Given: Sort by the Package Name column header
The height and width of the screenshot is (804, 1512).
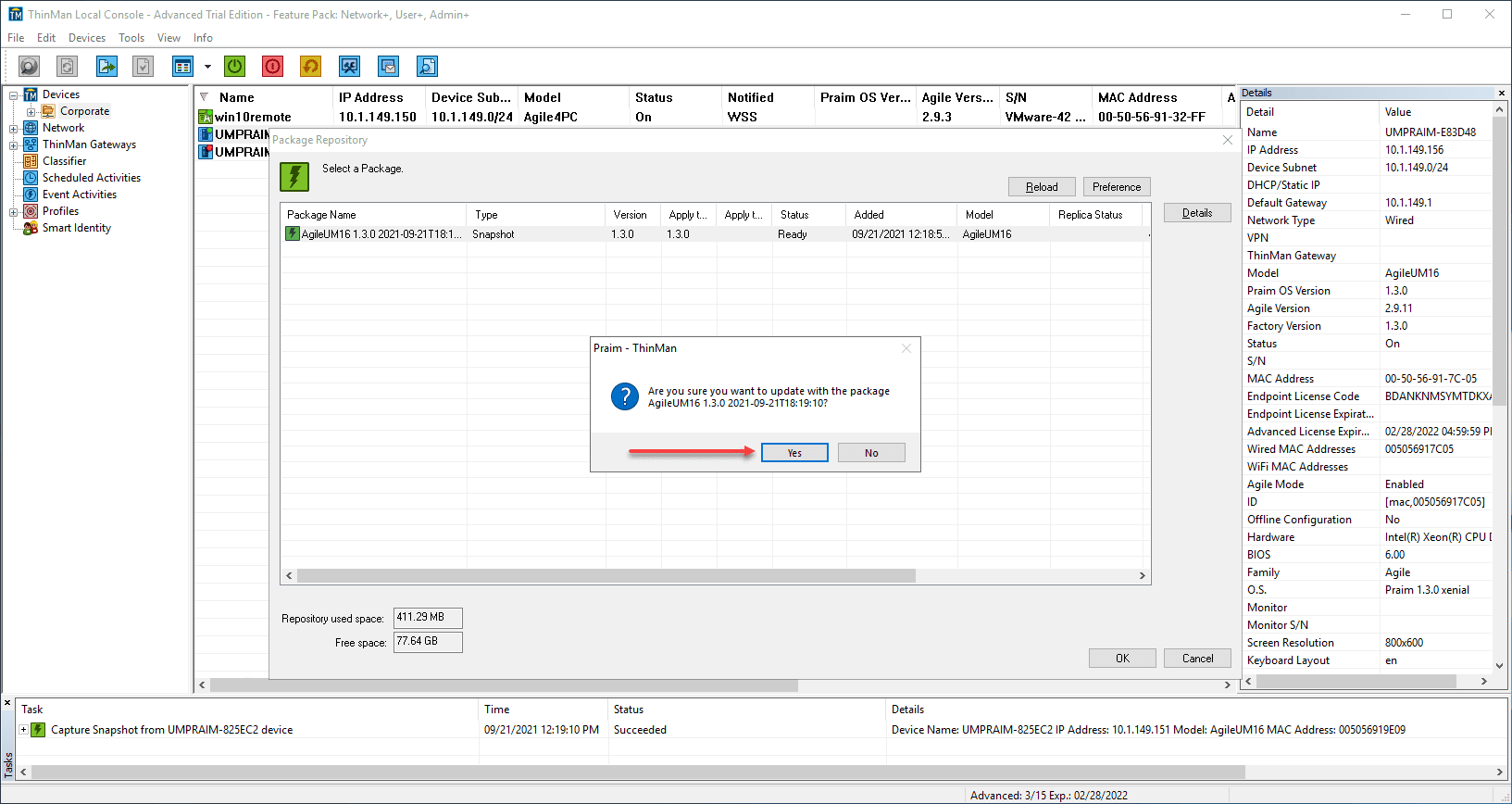Looking at the screenshot, I should coord(373,215).
